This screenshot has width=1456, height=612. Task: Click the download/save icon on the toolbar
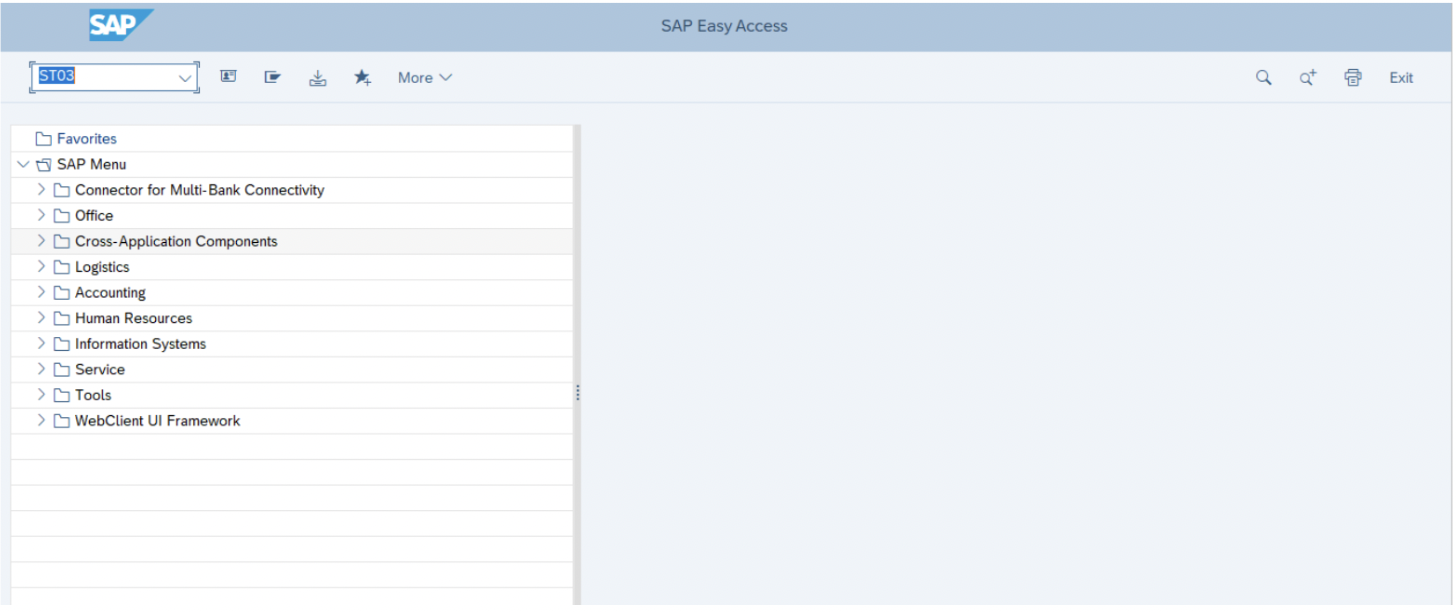coord(318,77)
